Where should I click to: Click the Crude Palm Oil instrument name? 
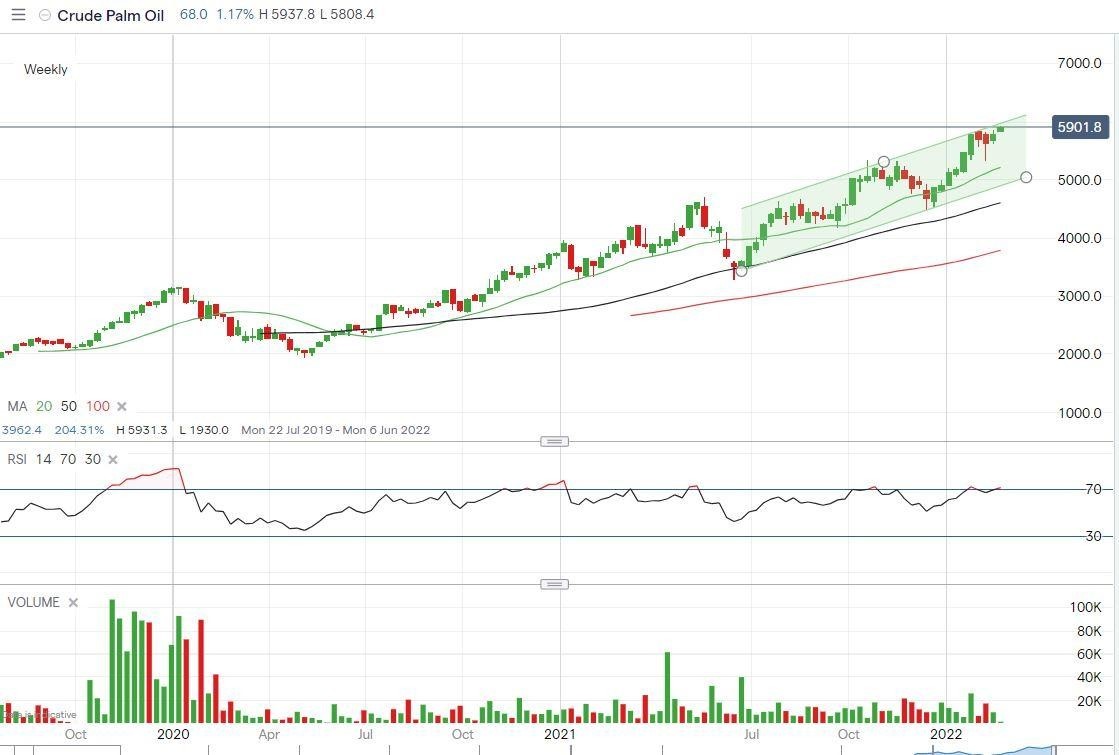point(111,15)
